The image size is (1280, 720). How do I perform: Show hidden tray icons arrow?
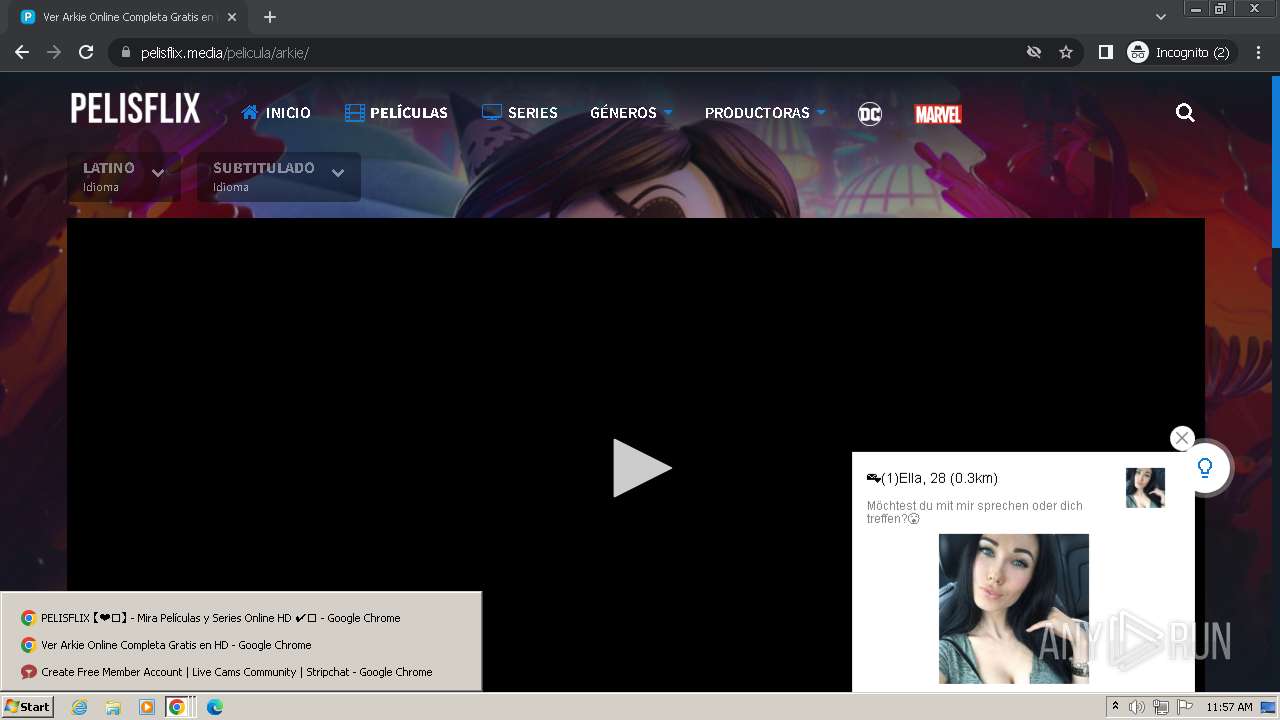pyautogui.click(x=1115, y=707)
